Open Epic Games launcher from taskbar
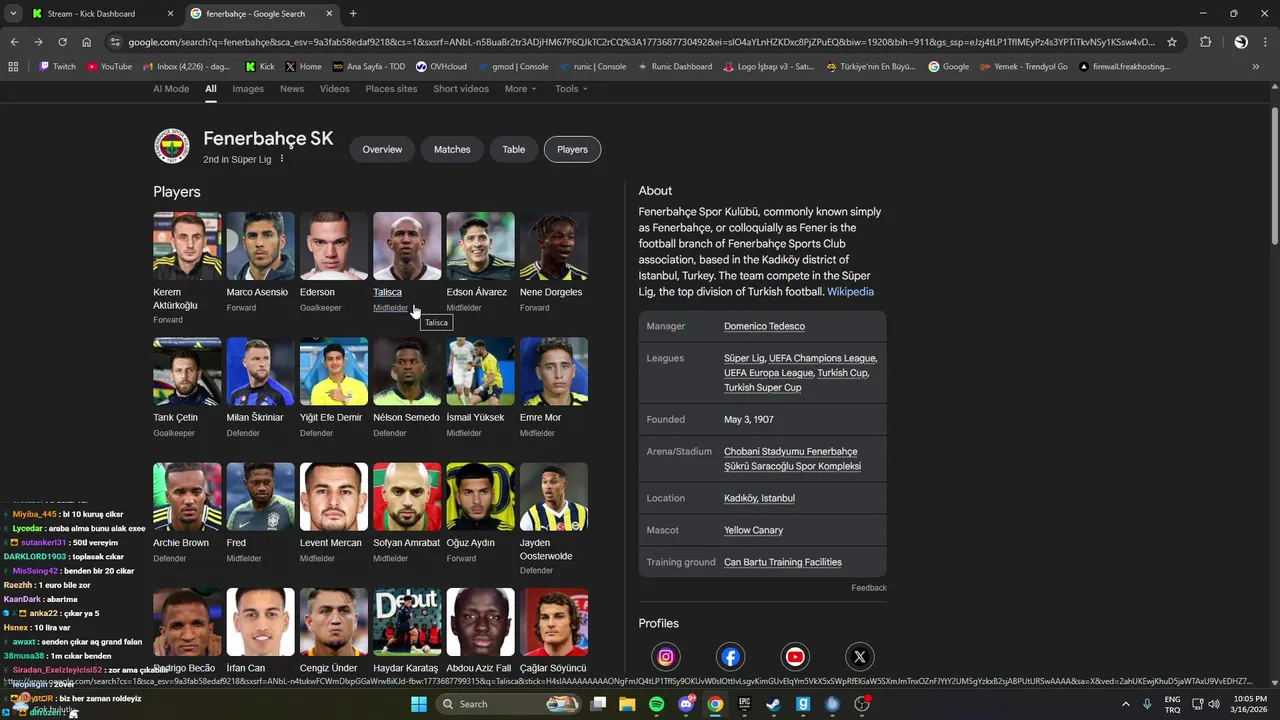The image size is (1280, 720). [744, 704]
